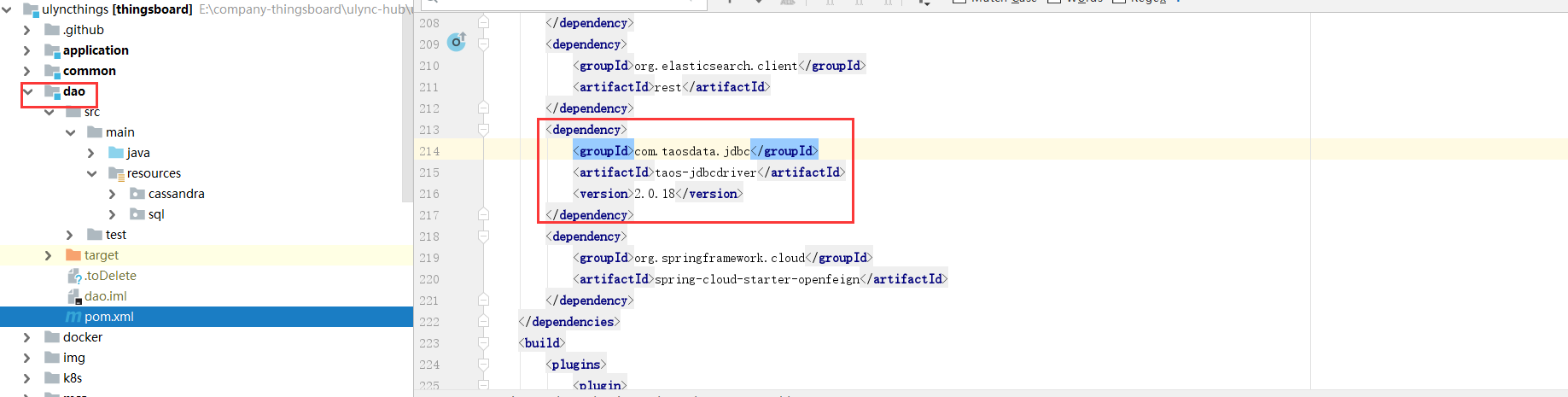Click the opening dependency tag on line 213
Image resolution: width=1568 pixels, height=397 pixels.
click(586, 130)
